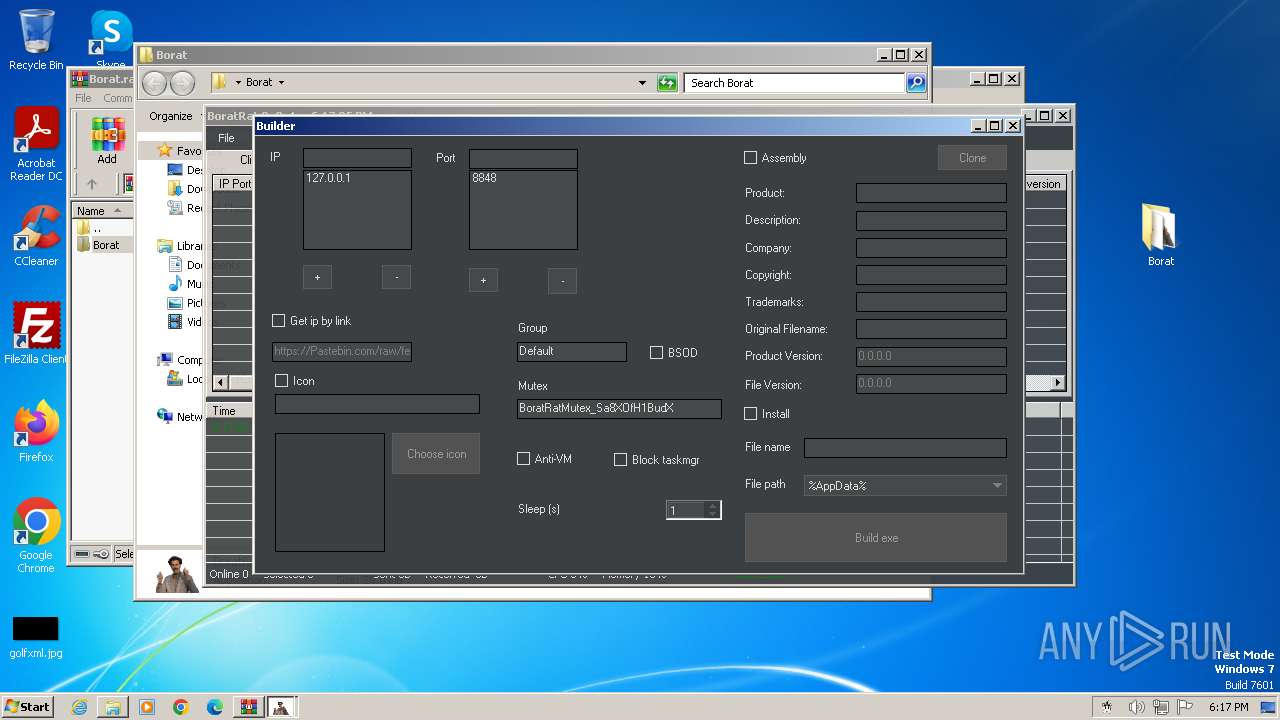The height and width of the screenshot is (720, 1280).
Task: Click the Build exe button
Action: point(876,538)
